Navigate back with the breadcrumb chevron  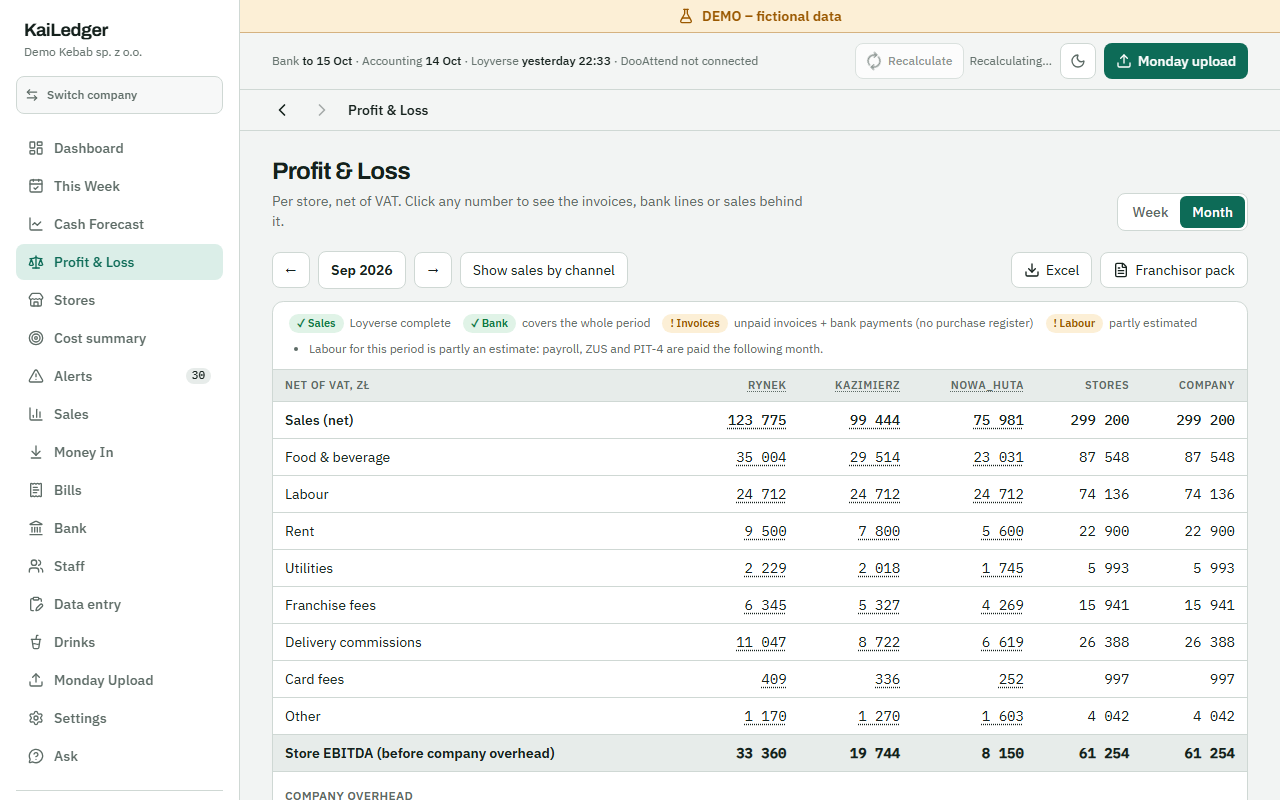(282, 110)
